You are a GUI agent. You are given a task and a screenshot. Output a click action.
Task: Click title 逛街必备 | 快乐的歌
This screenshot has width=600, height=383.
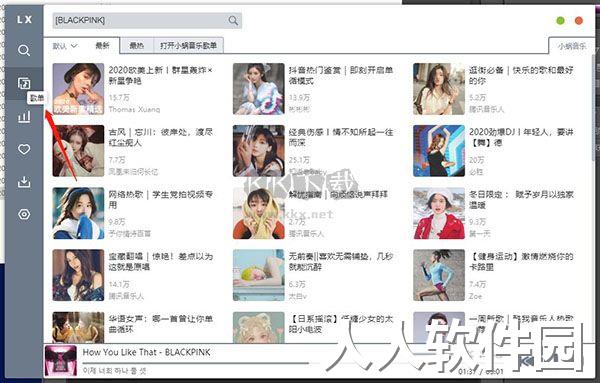coord(521,75)
